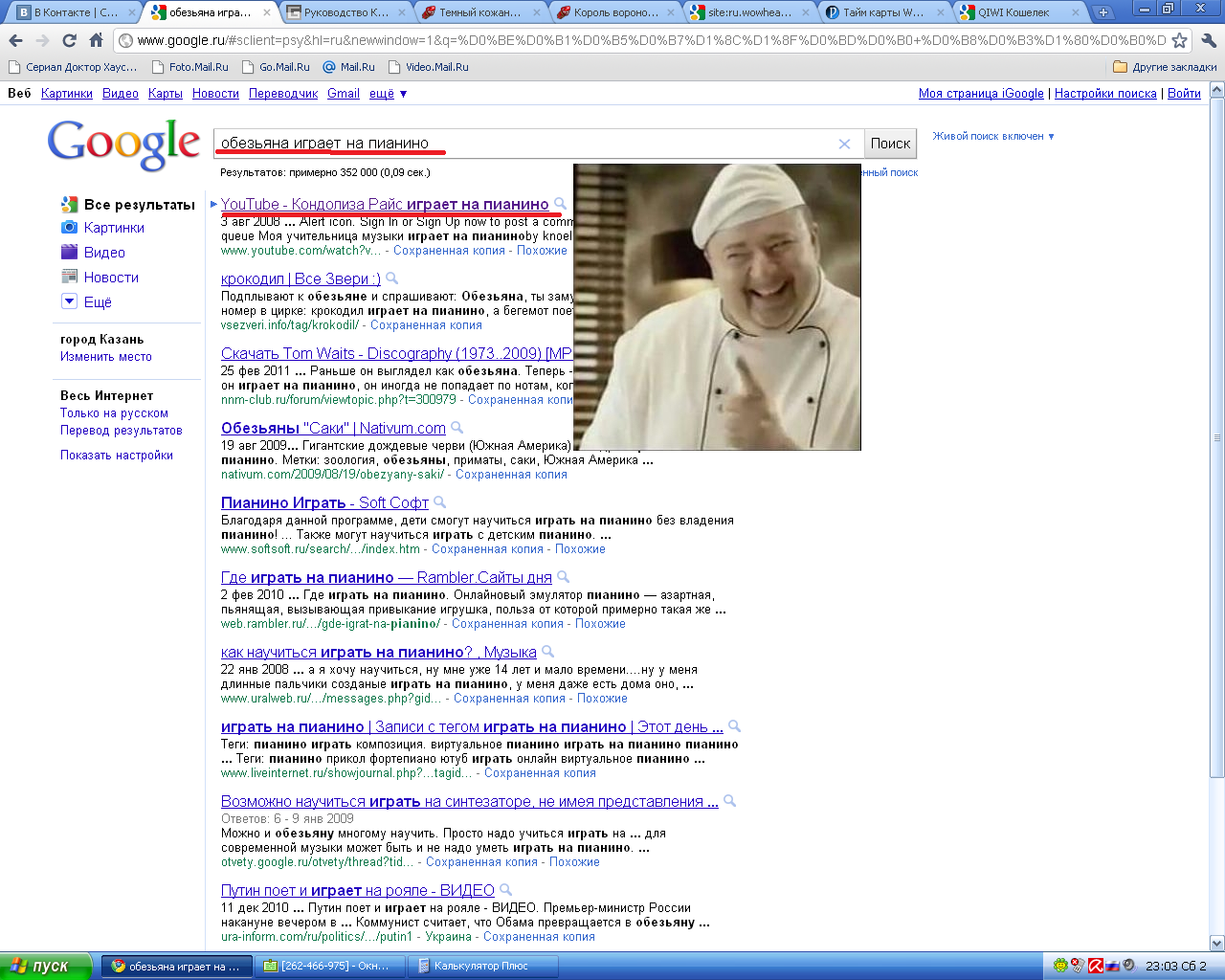
Task: Open Моя страница iGoogle link
Action: (x=981, y=93)
